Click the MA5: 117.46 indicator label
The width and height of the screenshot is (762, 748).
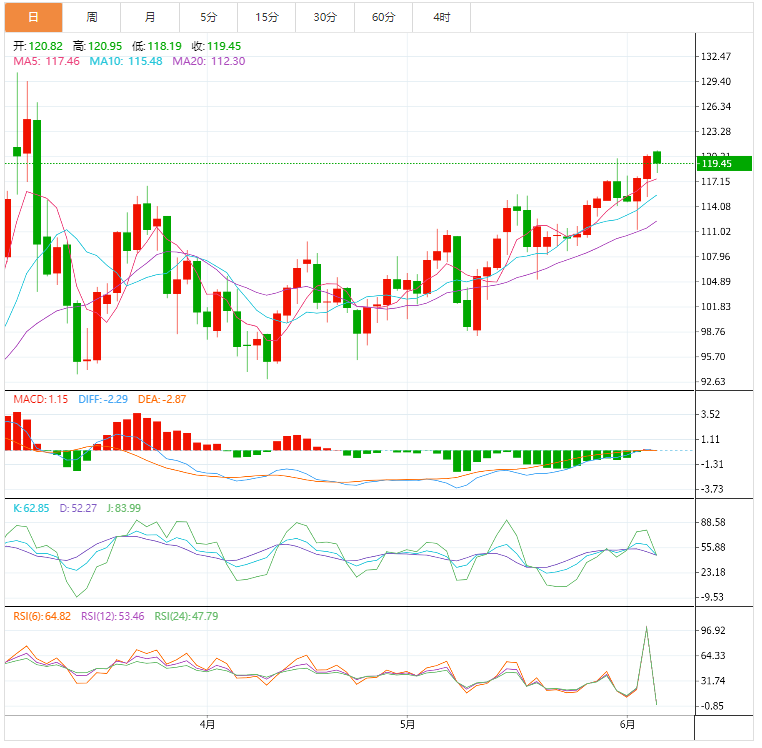[46, 61]
